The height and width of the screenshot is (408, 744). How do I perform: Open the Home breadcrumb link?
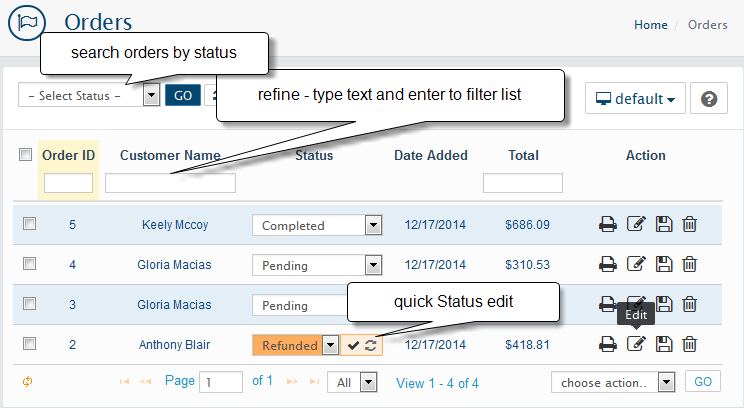(x=651, y=25)
